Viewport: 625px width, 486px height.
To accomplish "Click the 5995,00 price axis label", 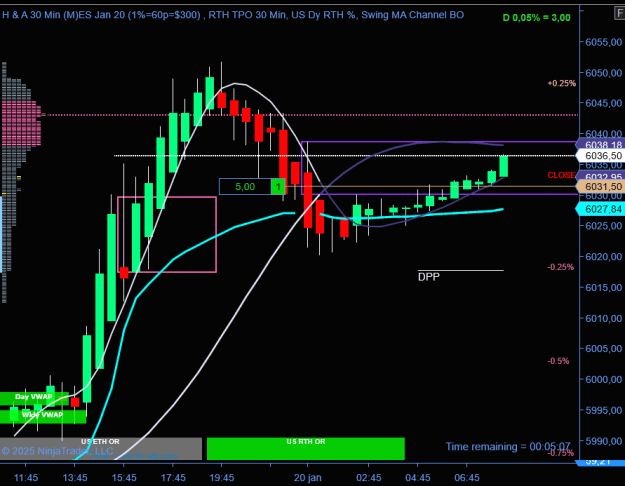I will click(x=603, y=410).
